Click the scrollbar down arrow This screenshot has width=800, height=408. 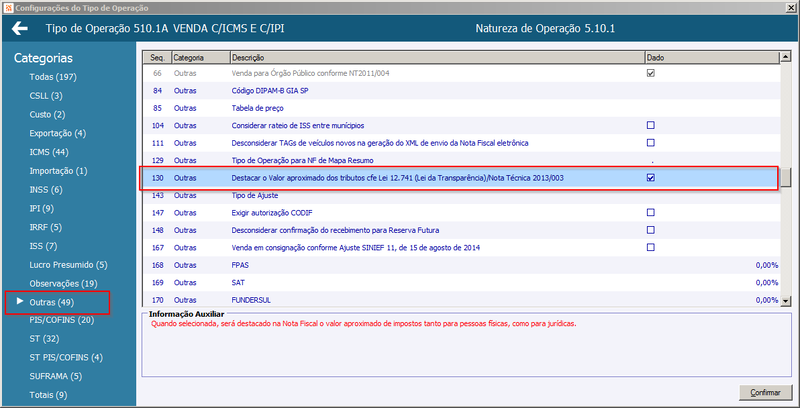pyautogui.click(x=786, y=301)
